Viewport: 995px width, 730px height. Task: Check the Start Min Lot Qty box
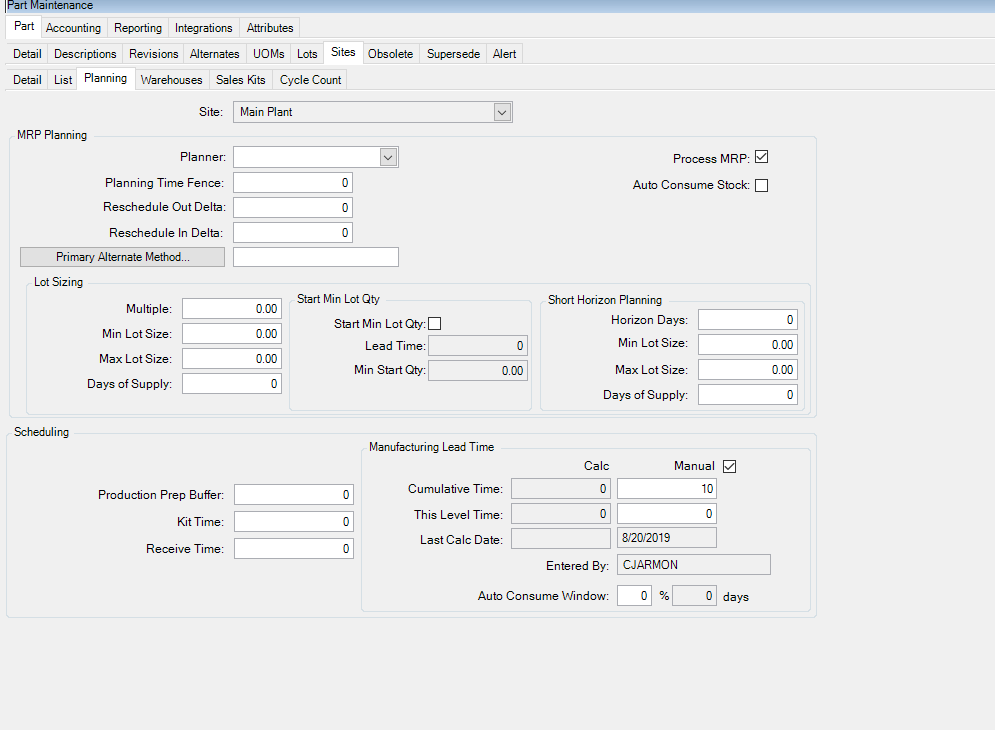(435, 324)
